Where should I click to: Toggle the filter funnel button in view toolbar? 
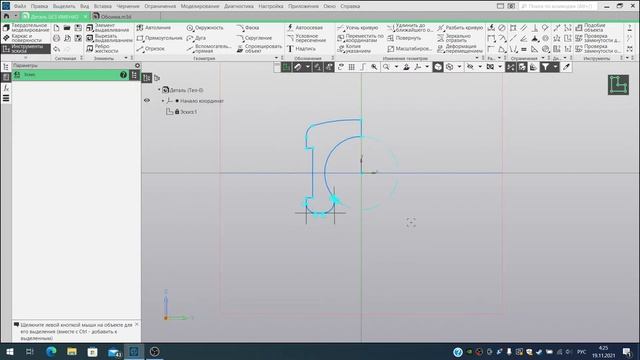545,67
